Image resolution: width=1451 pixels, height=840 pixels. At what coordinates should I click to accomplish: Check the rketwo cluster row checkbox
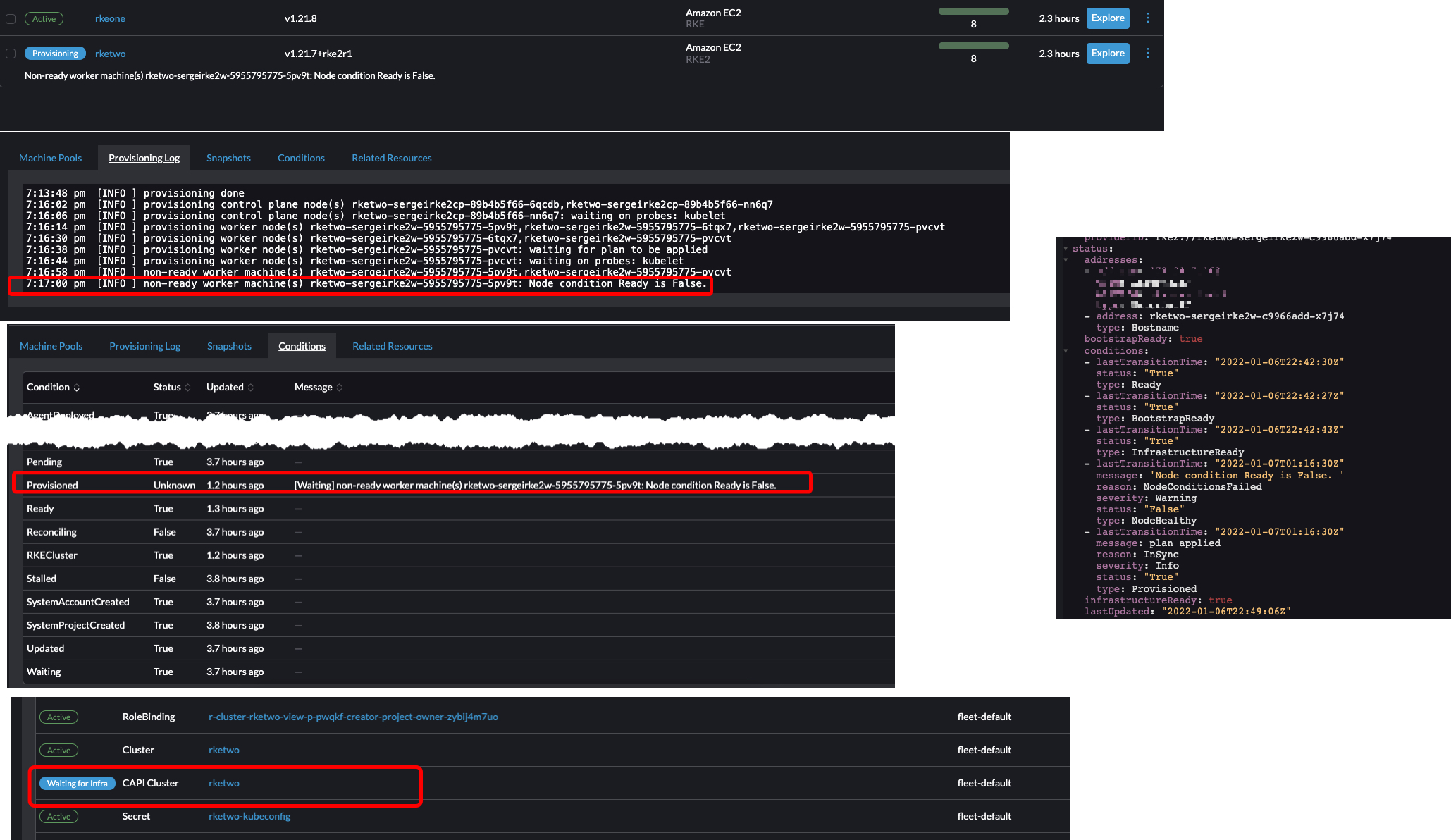click(x=11, y=53)
